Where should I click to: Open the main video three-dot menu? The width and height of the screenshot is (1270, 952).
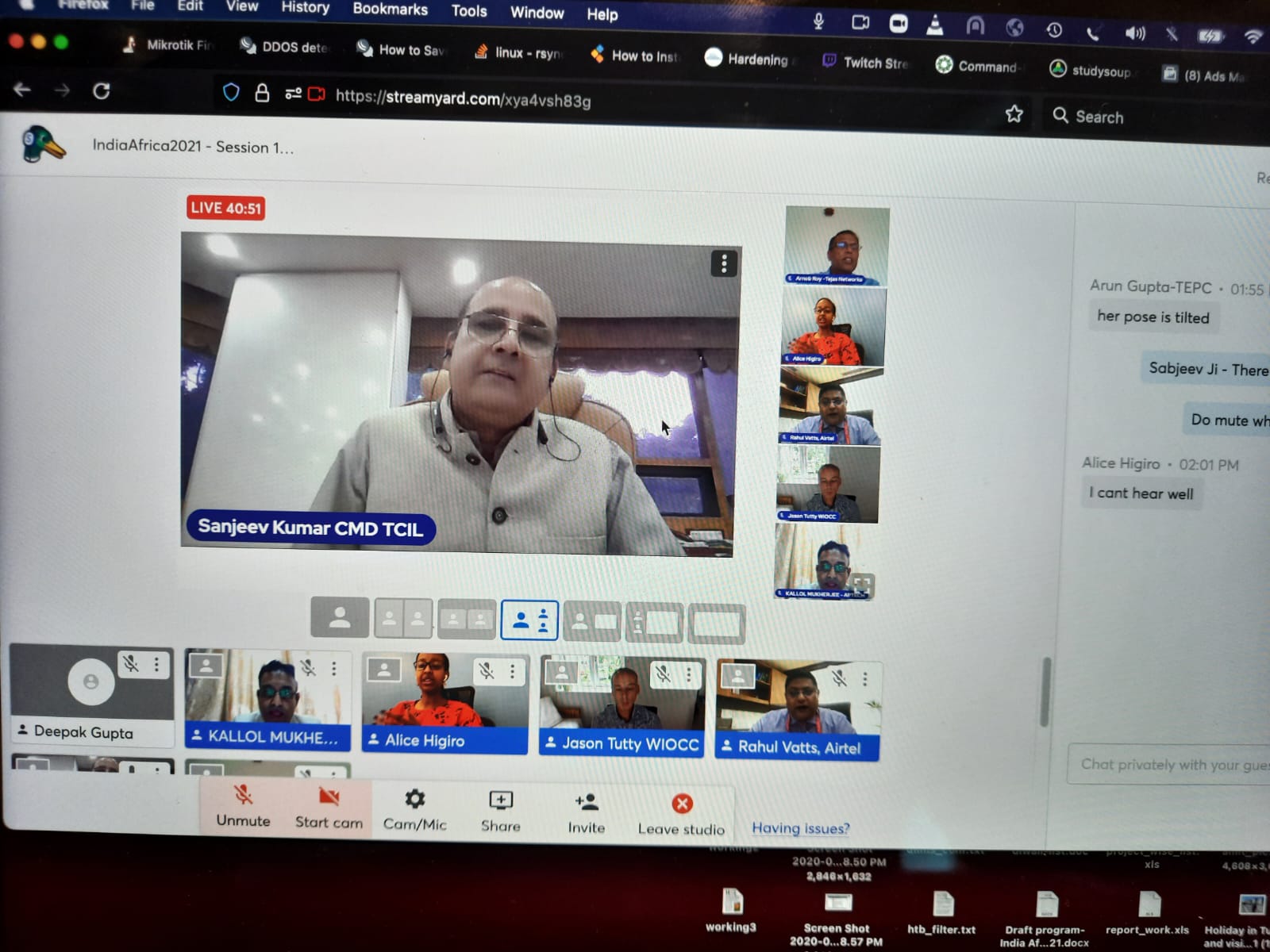[723, 263]
